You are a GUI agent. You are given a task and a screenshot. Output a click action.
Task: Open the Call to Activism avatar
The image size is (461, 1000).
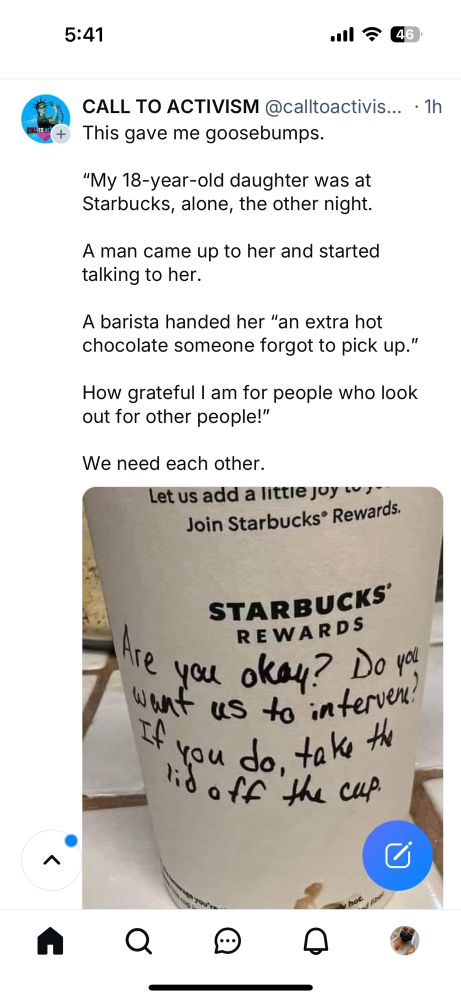click(45, 119)
